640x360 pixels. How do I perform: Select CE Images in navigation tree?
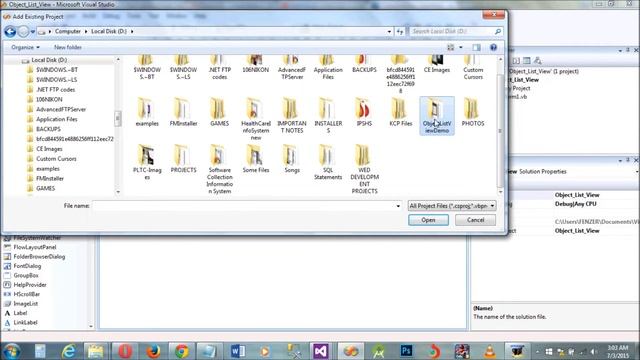(49, 149)
